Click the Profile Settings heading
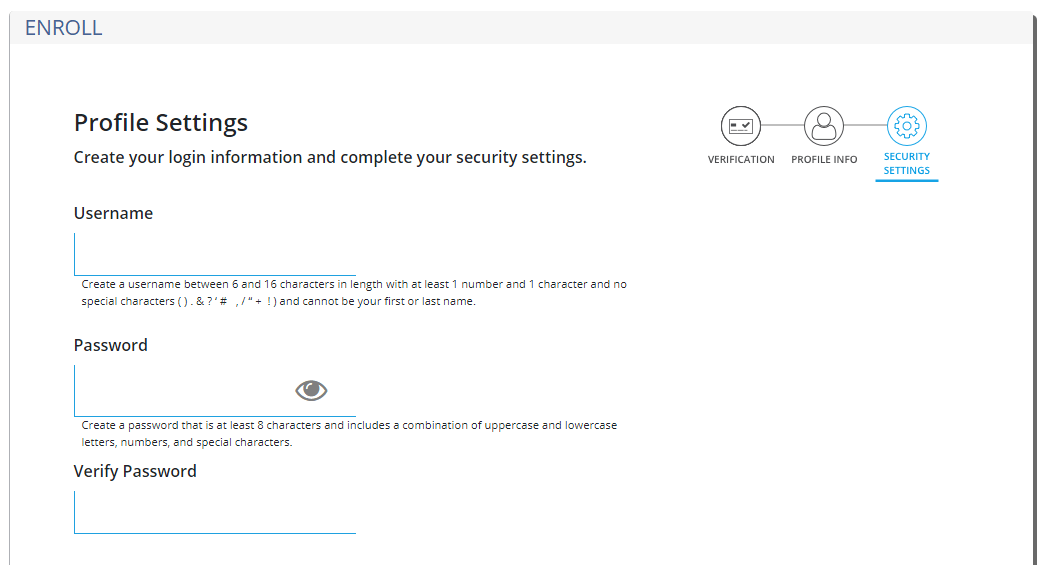1051x565 pixels. point(161,123)
